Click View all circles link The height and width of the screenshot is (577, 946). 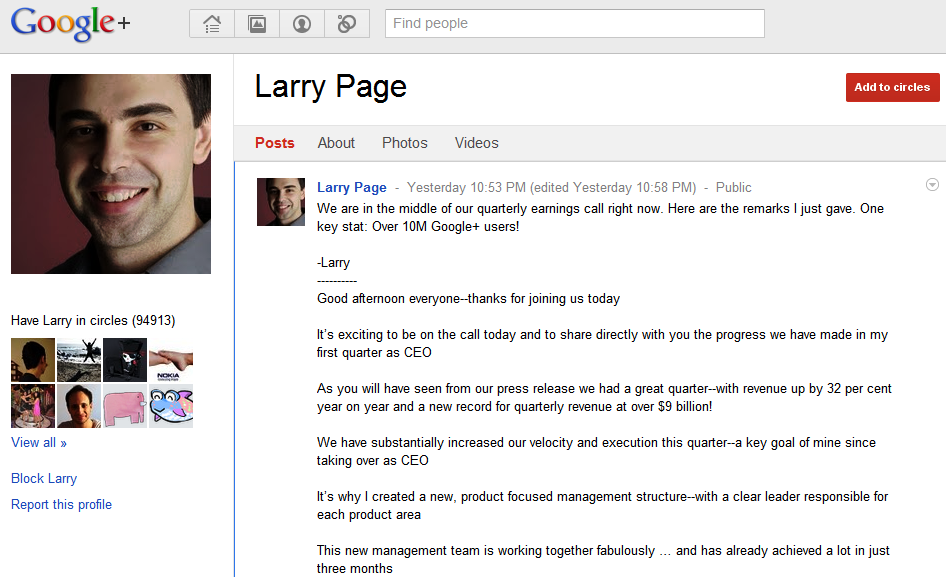pyautogui.click(x=39, y=442)
